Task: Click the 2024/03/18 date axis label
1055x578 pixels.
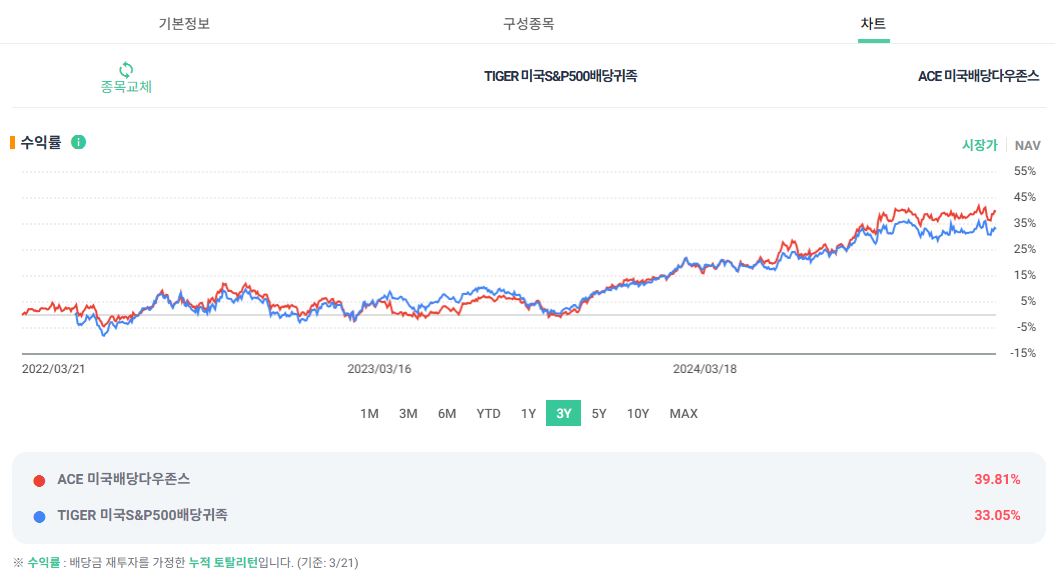Action: [x=704, y=369]
